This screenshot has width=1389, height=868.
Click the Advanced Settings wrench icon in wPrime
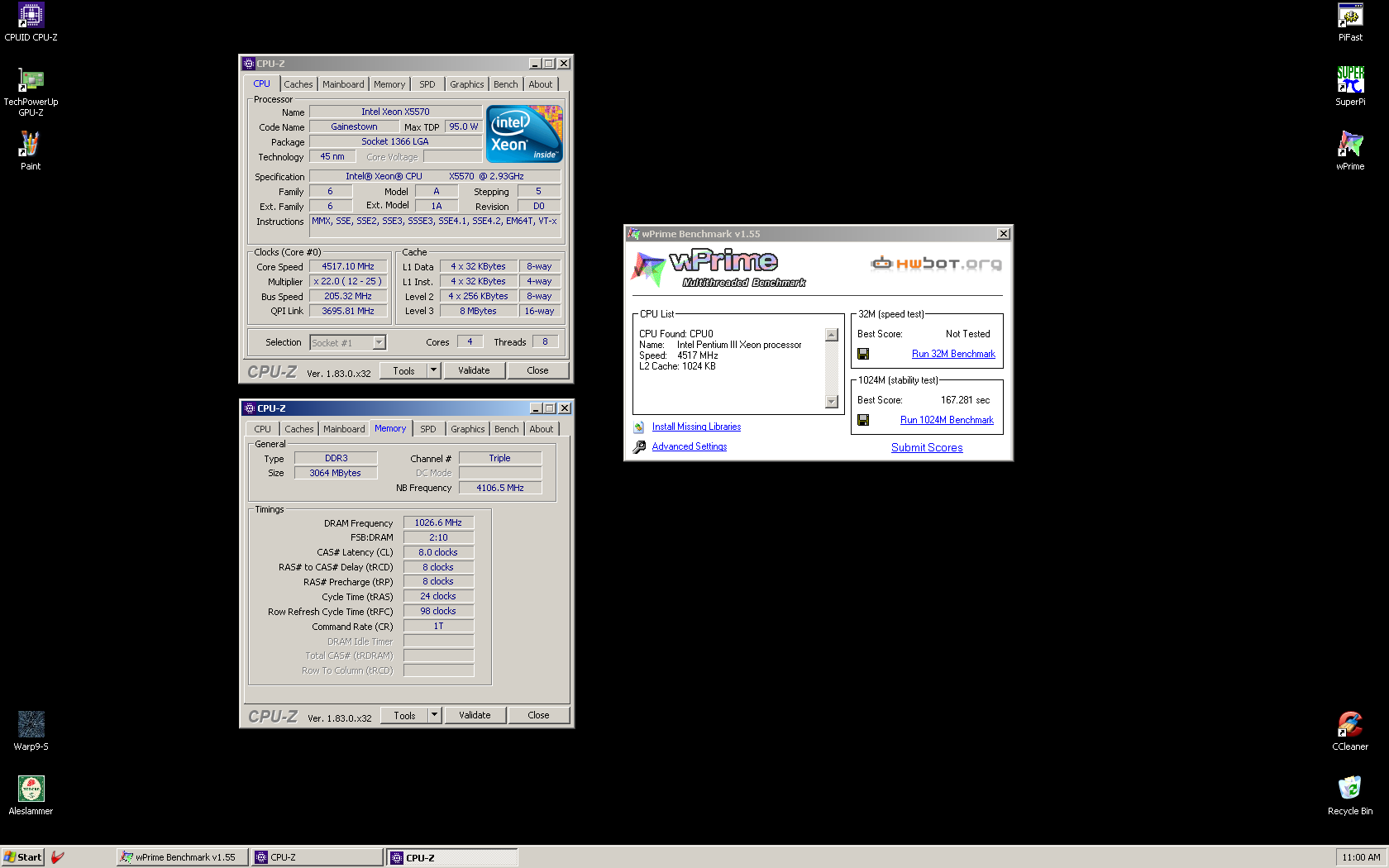[639, 447]
